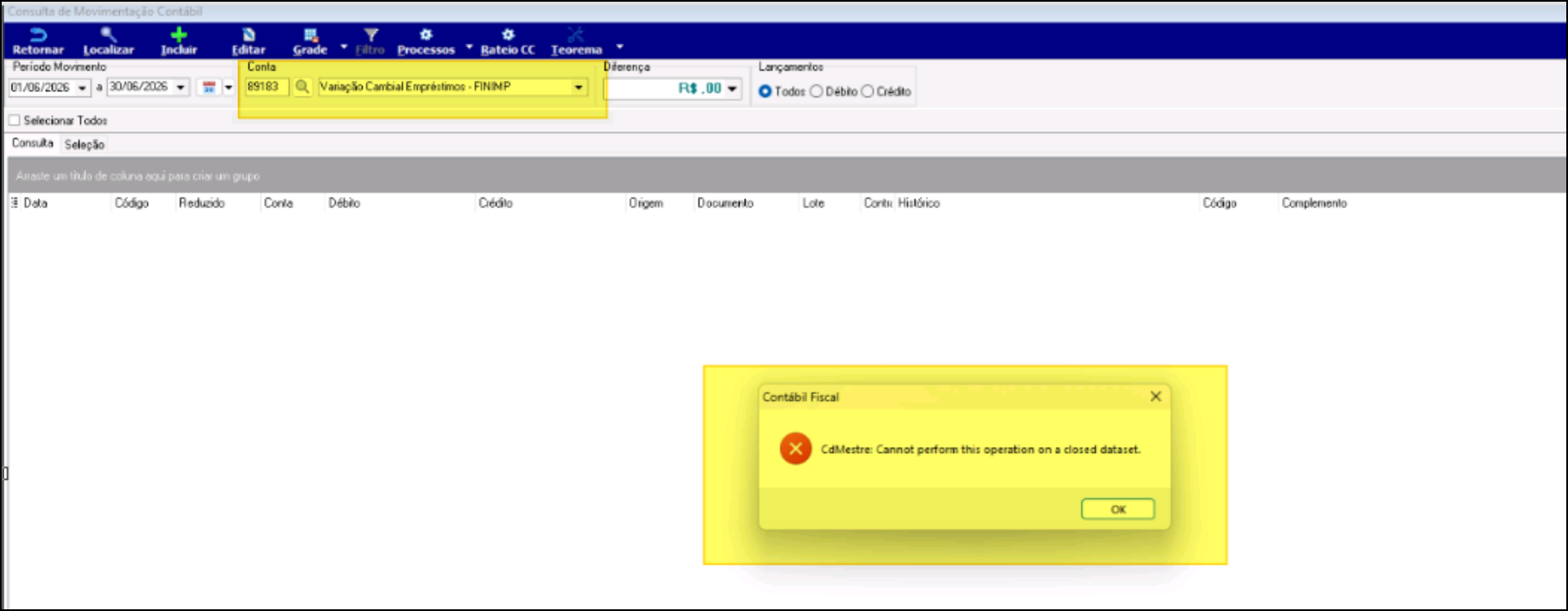Switch to the Consulta tab

(32, 143)
